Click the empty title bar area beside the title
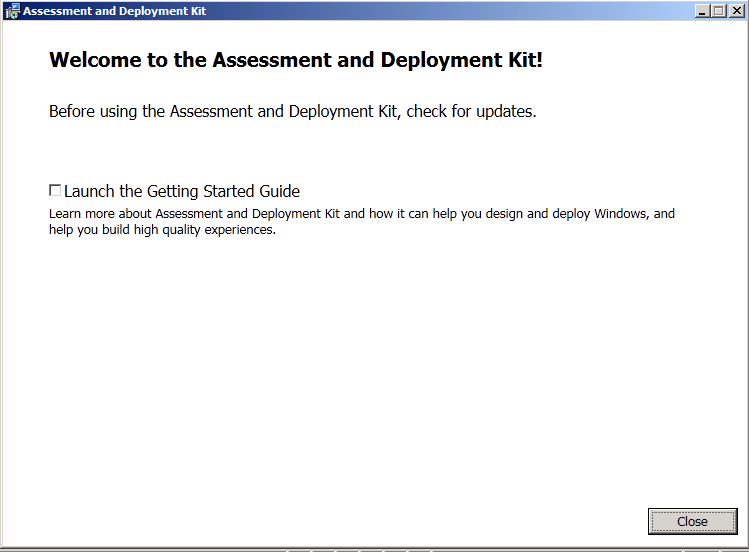 pos(449,11)
